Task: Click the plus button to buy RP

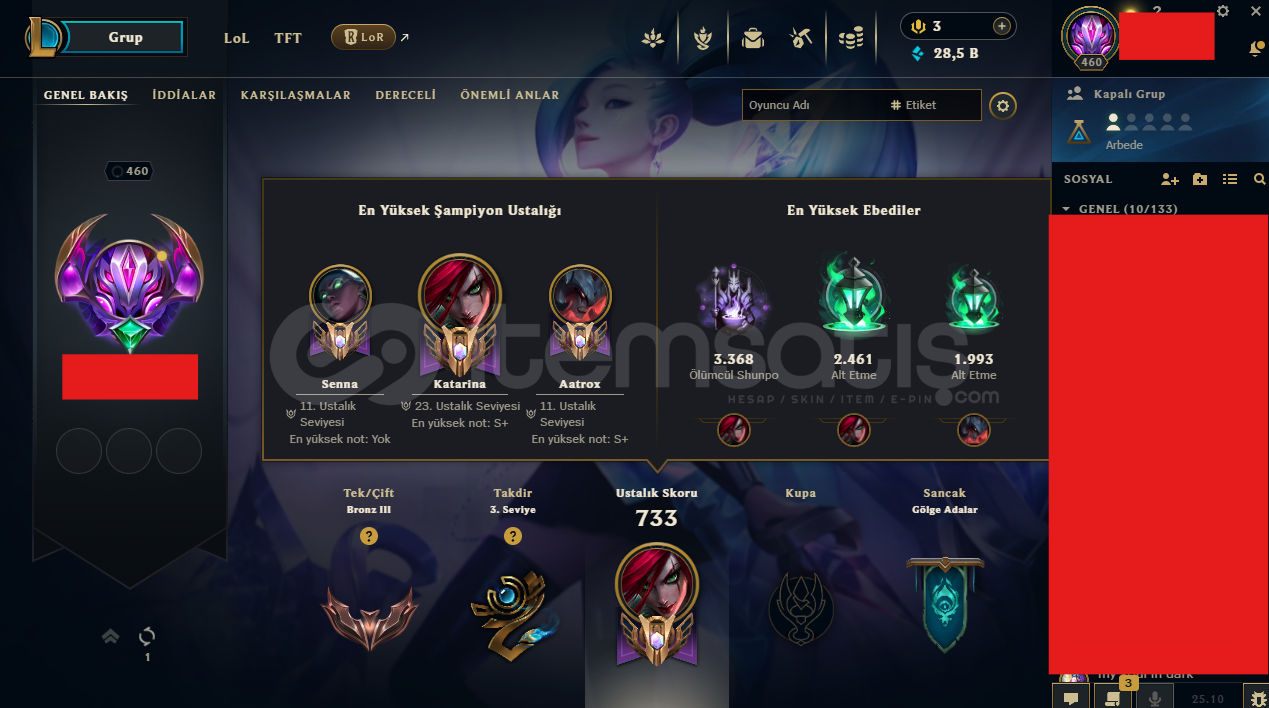Action: coord(1001,26)
